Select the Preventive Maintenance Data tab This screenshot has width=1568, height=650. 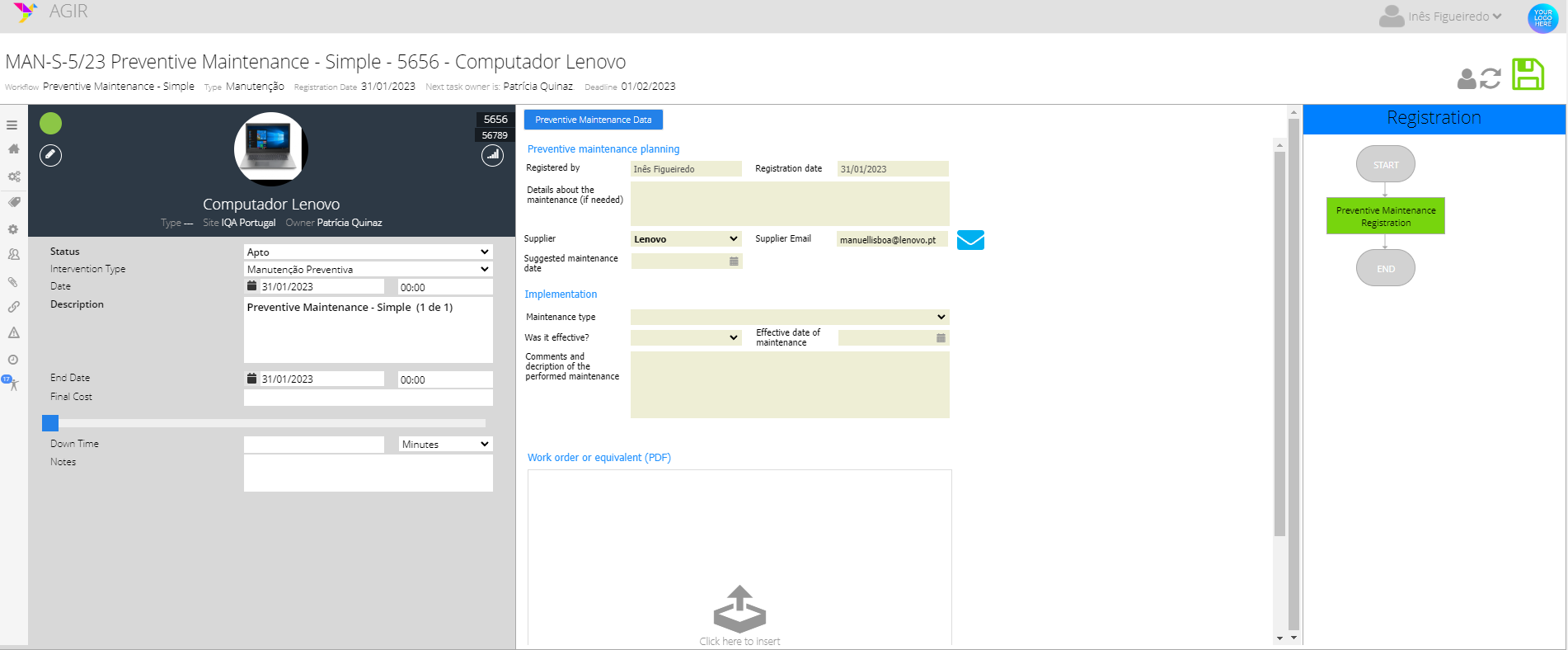tap(594, 120)
